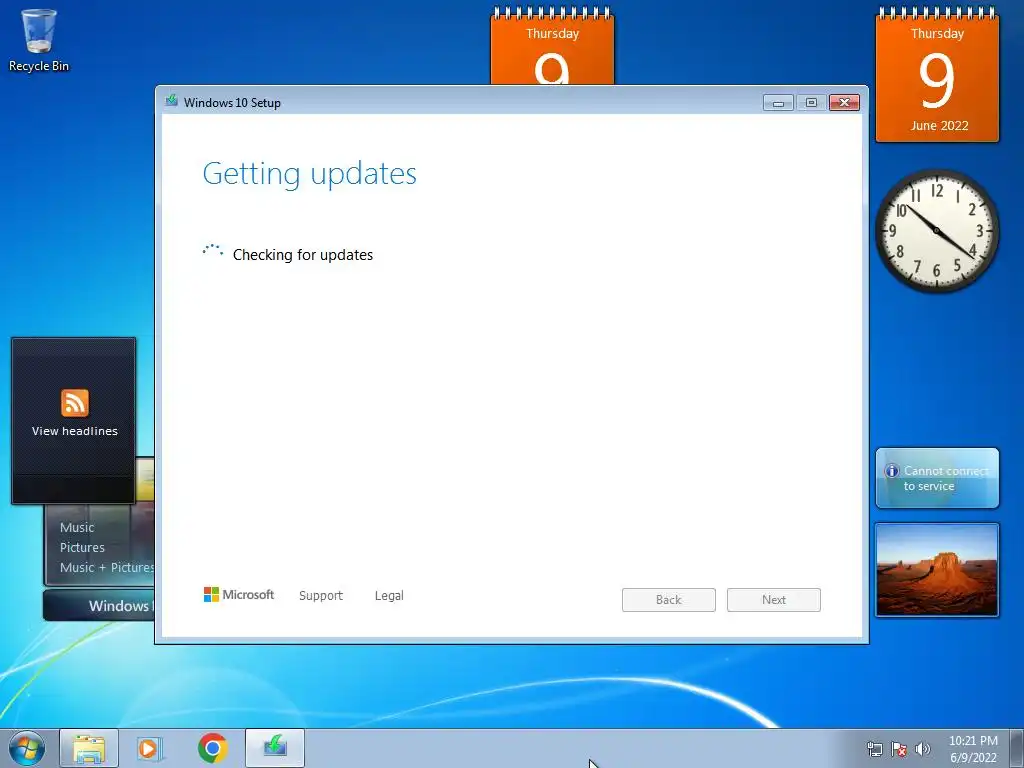The height and width of the screenshot is (768, 1024).
Task: Launch Windows Media Player from taskbar
Action: coord(150,748)
